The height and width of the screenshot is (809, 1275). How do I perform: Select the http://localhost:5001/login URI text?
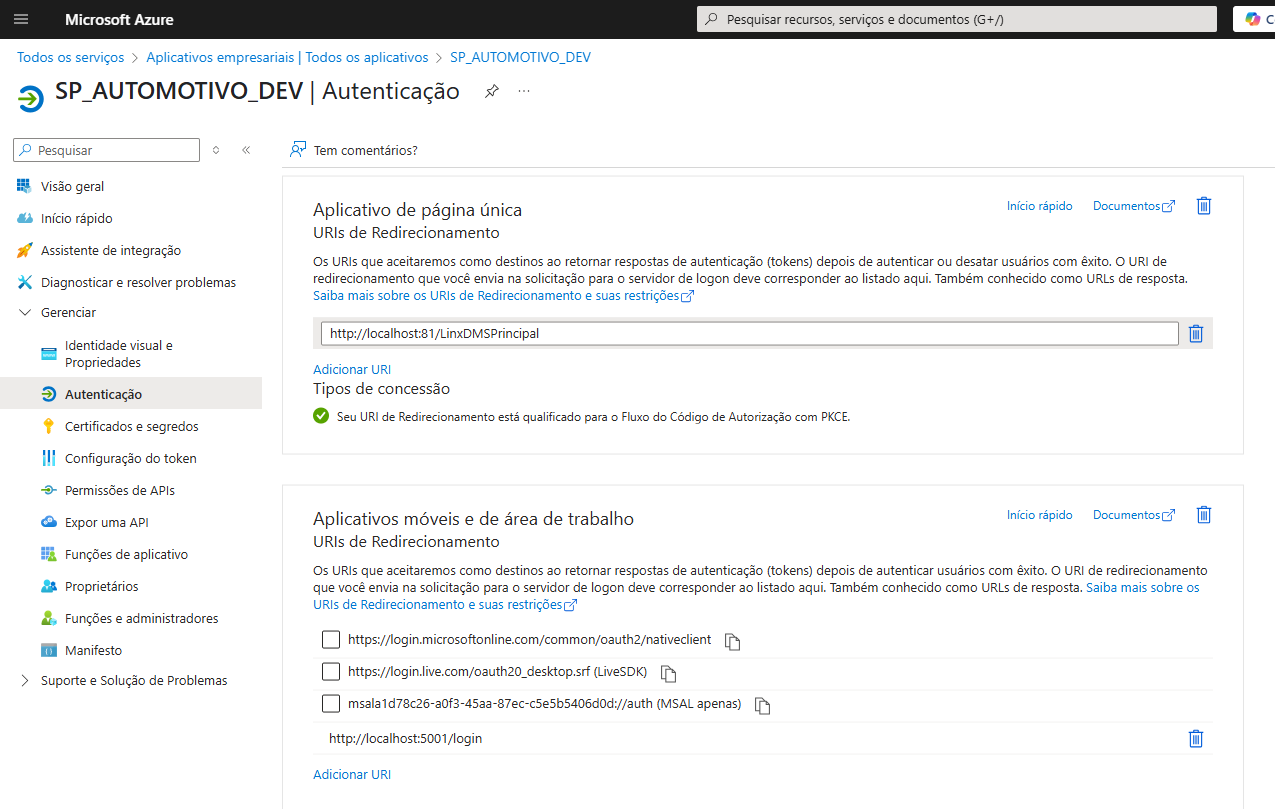click(x=406, y=739)
